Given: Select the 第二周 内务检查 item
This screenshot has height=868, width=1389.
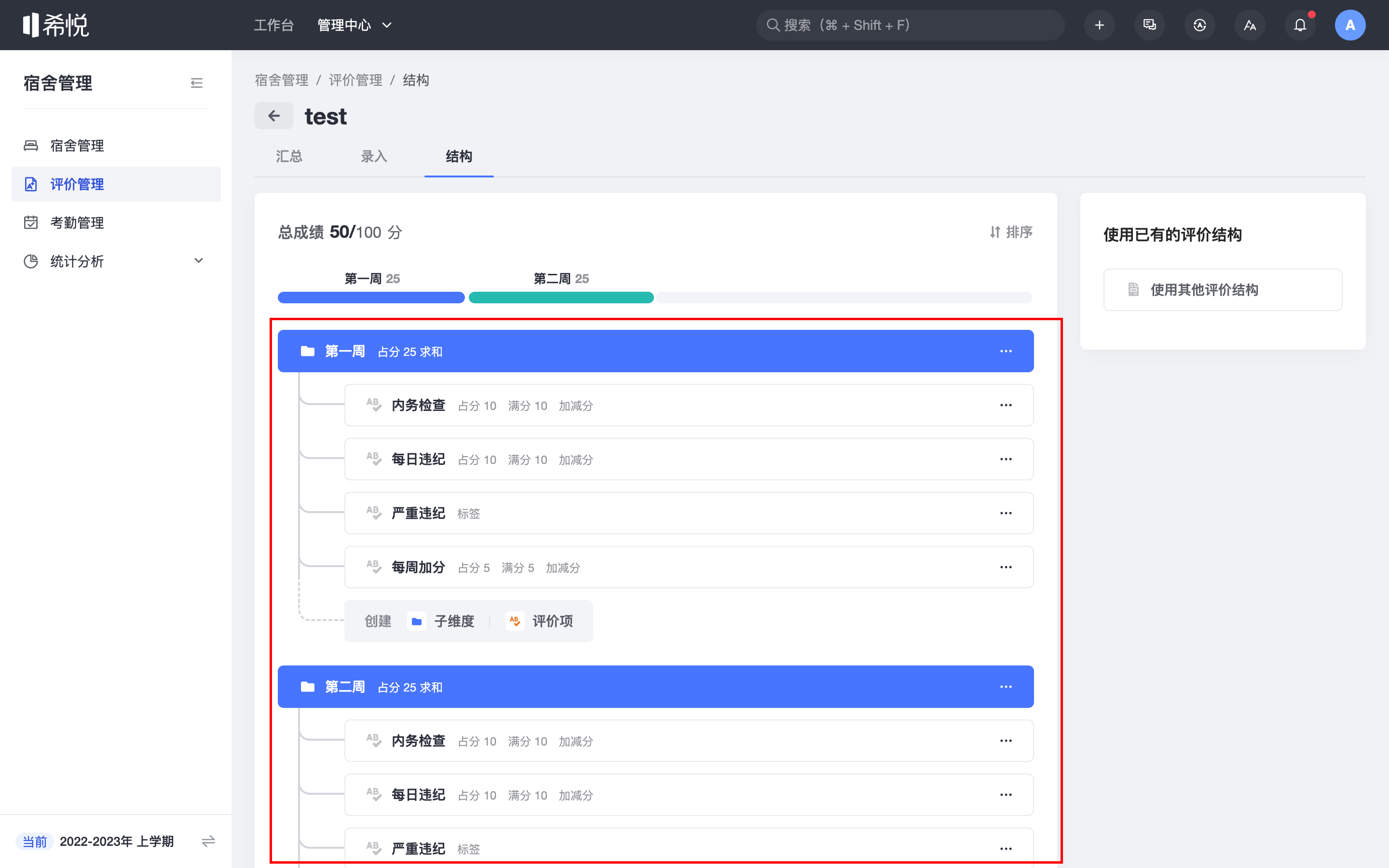Looking at the screenshot, I should point(689,741).
